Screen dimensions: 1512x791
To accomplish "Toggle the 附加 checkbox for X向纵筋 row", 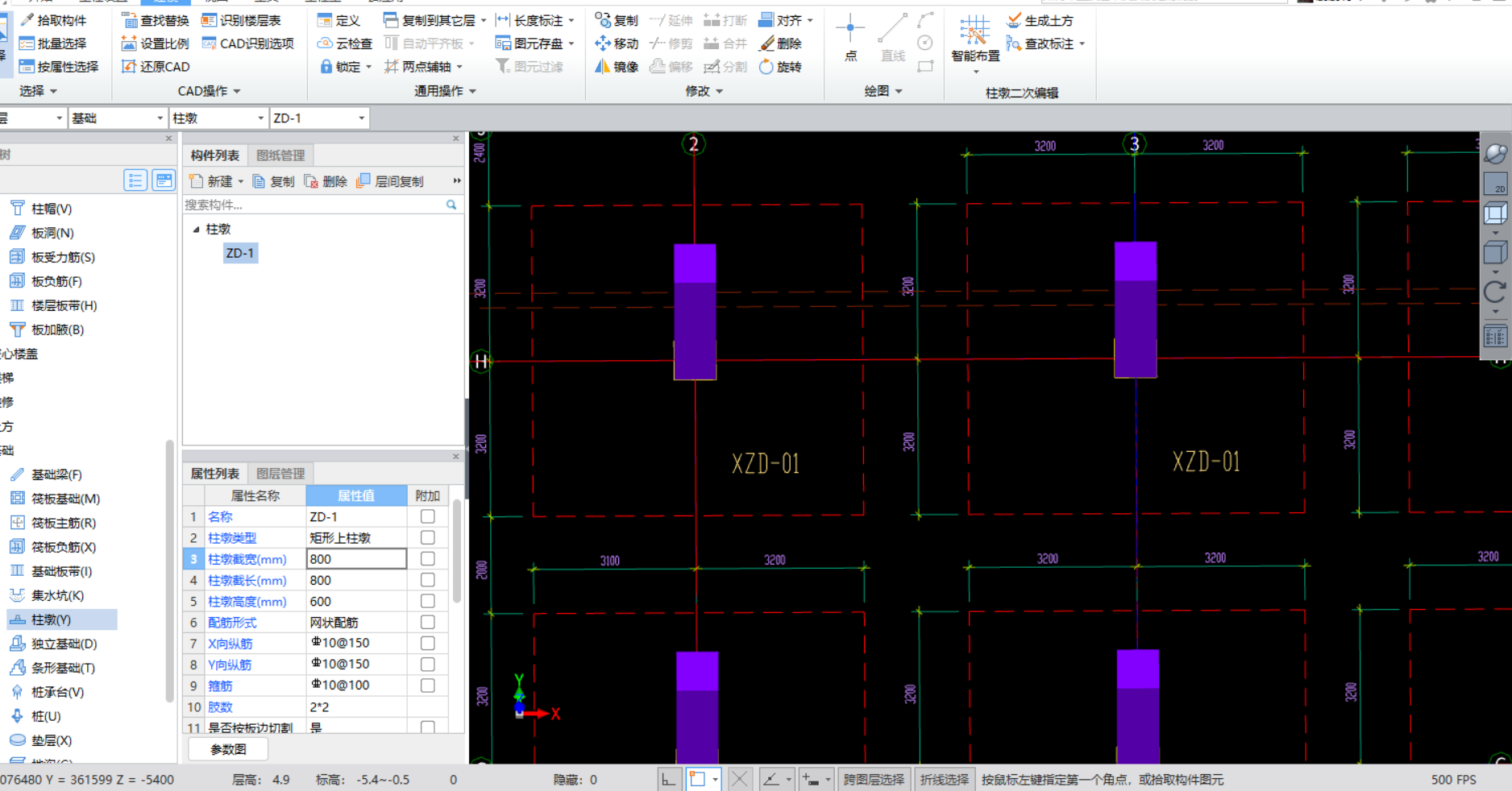I will [x=428, y=643].
